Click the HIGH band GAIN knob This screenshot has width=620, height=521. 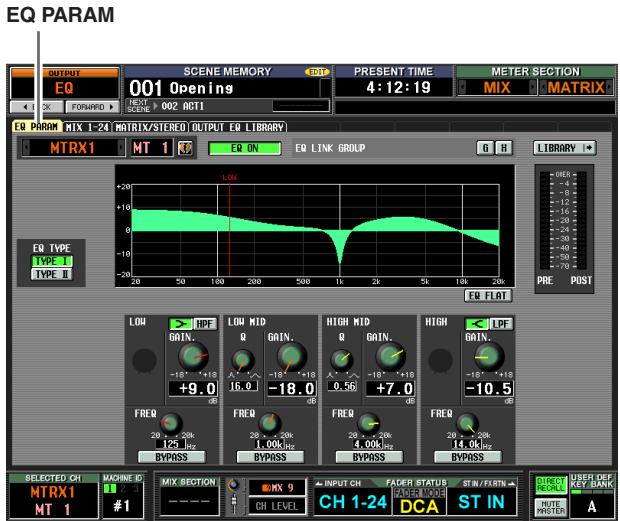[x=489, y=357]
